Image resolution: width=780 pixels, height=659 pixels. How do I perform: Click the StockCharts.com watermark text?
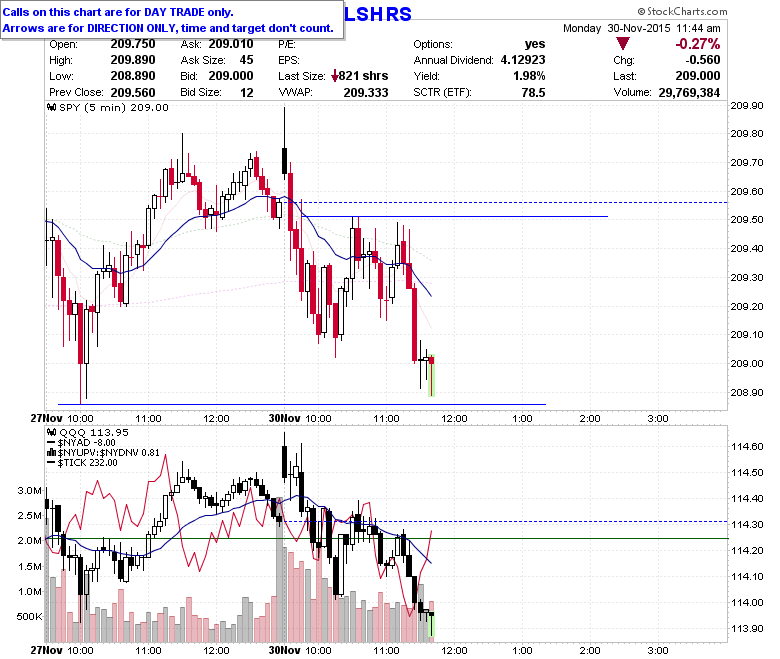tap(682, 11)
